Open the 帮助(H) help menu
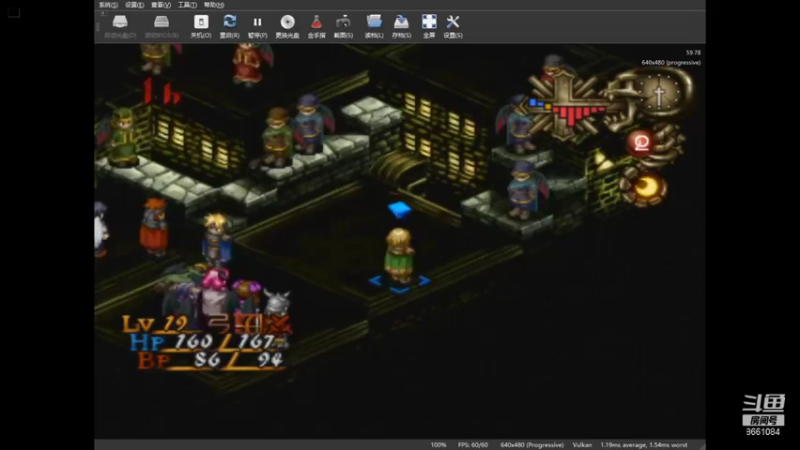800x450 pixels. [214, 5]
